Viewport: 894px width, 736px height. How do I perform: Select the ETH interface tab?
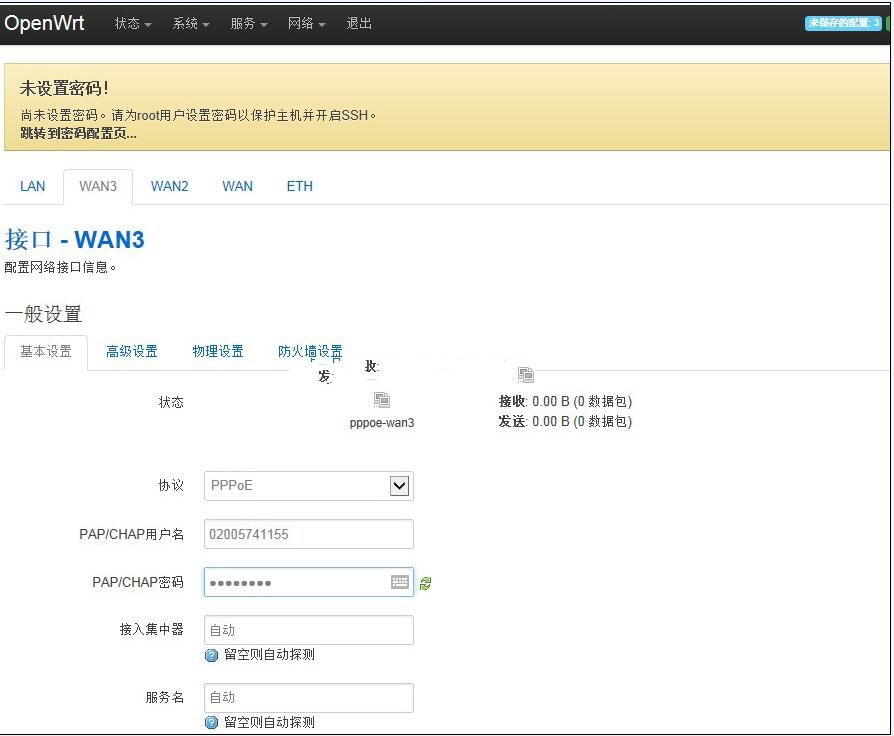point(300,186)
